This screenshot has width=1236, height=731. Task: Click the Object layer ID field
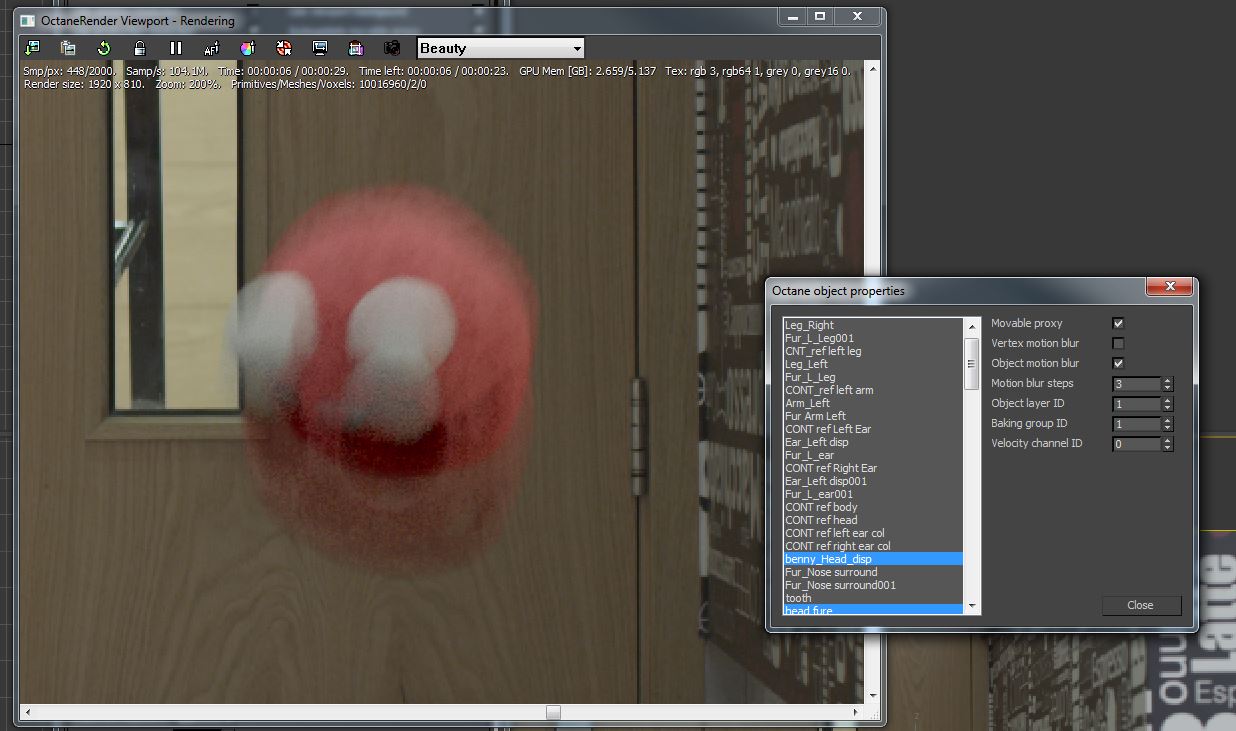pos(1136,404)
